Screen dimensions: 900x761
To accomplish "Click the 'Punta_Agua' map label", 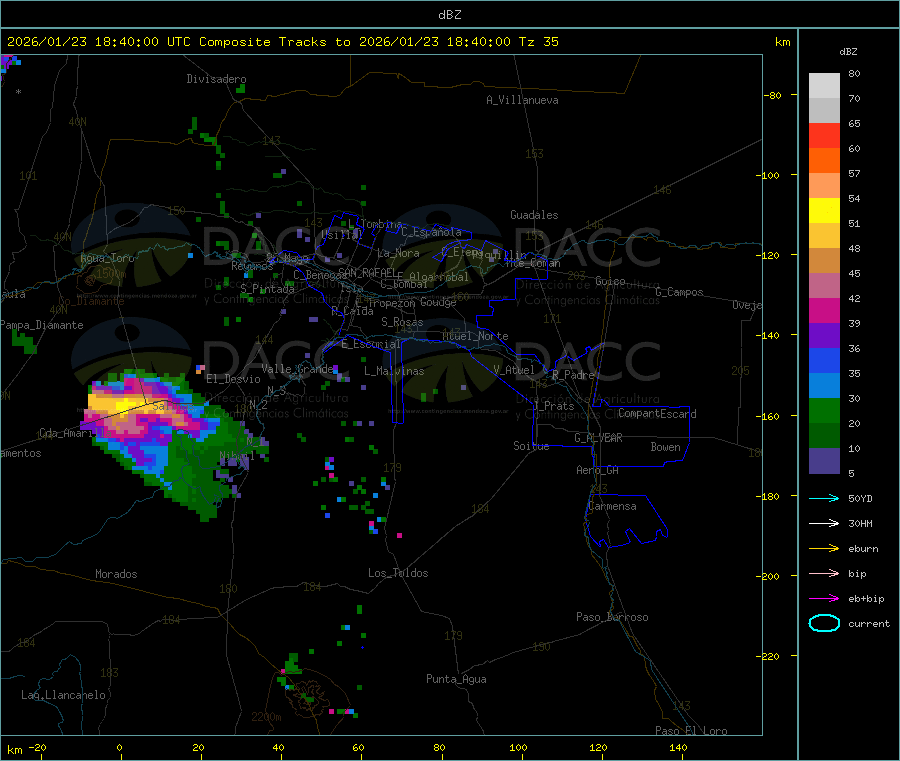I will point(456,679).
